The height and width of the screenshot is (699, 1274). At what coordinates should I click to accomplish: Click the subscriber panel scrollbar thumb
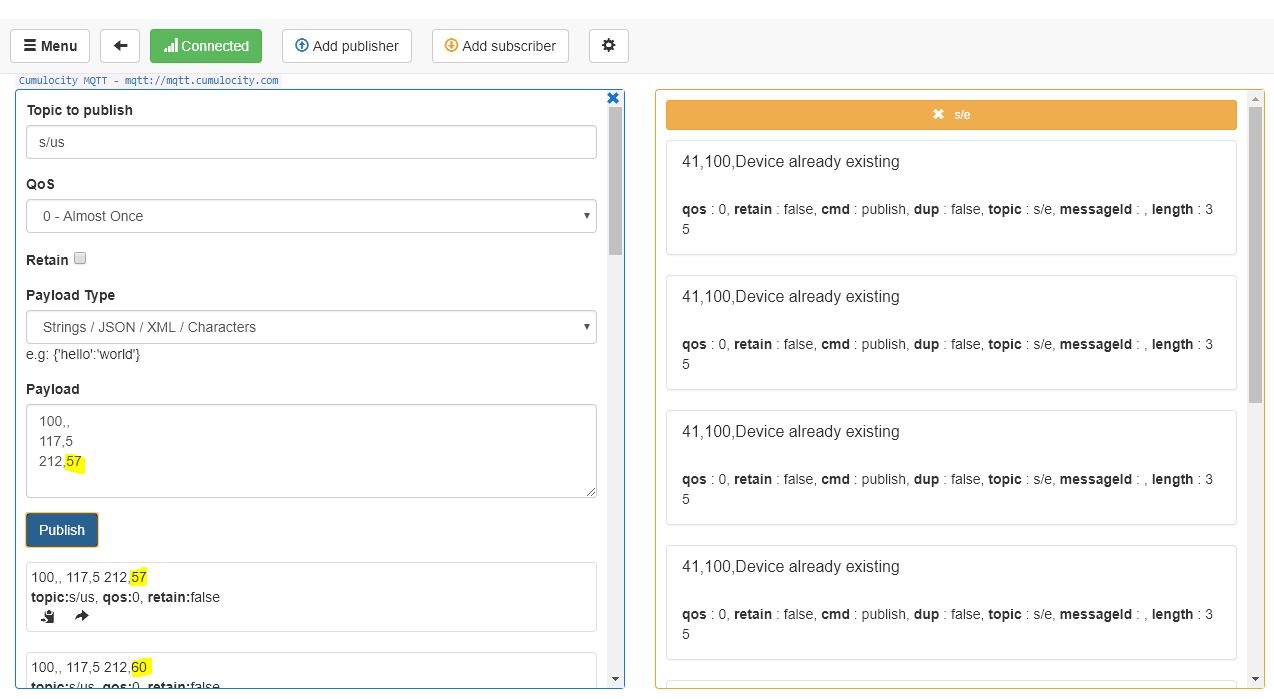click(x=1256, y=250)
